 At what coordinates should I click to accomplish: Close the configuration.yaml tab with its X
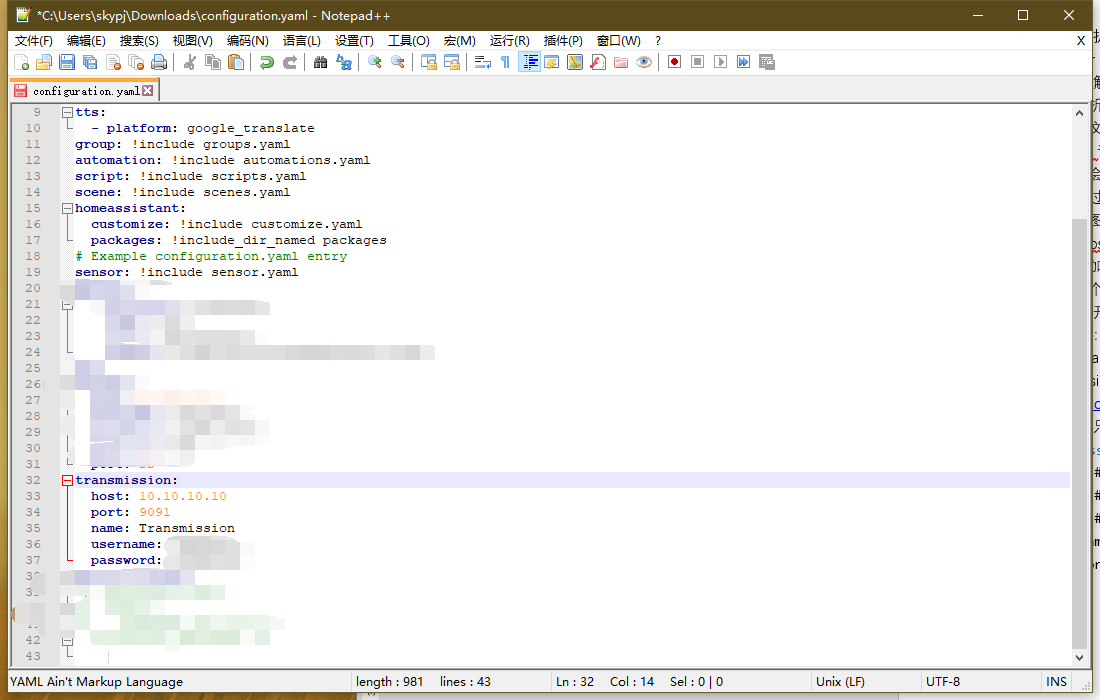(x=148, y=91)
